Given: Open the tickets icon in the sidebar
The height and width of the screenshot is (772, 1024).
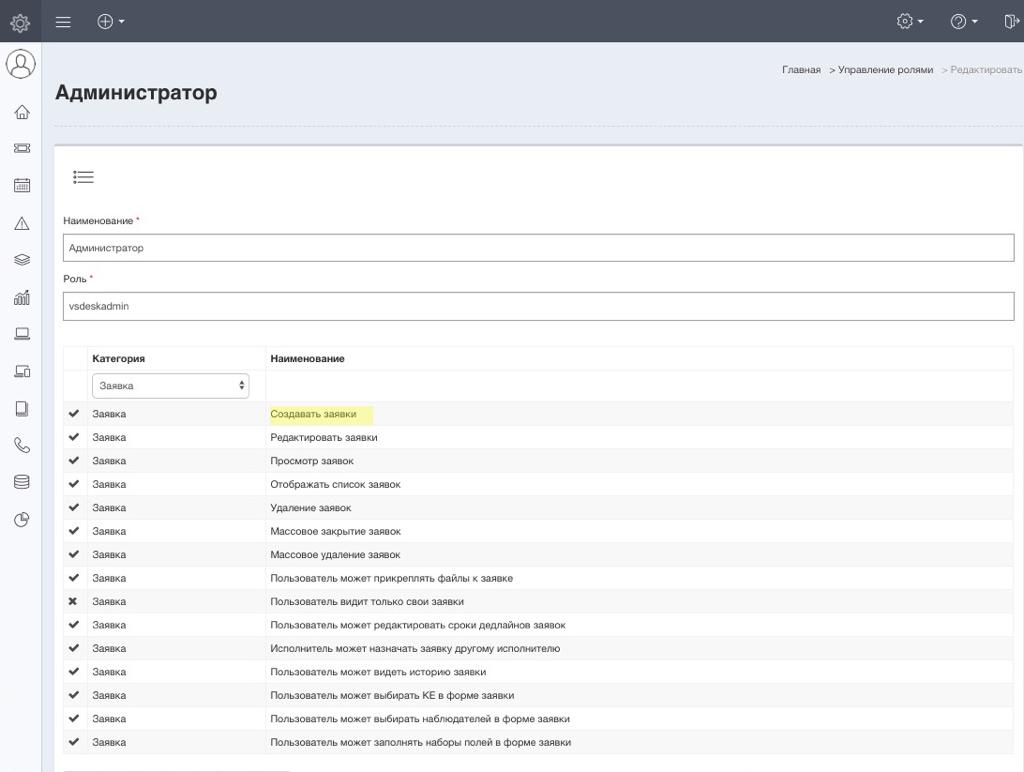Looking at the screenshot, I should point(21,148).
